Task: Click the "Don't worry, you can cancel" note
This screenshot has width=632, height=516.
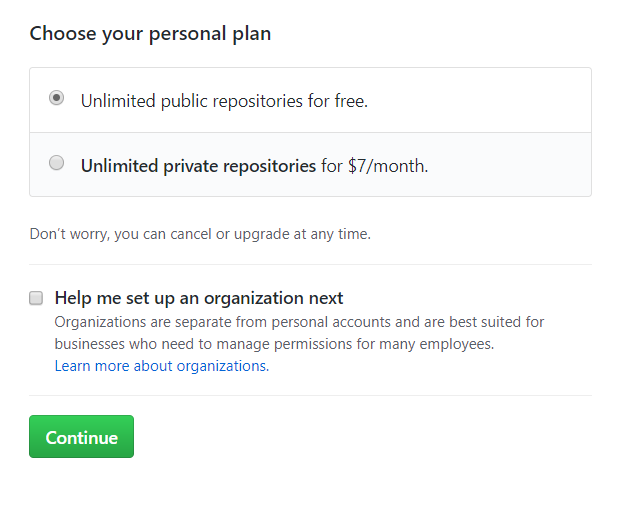Action: 200,234
